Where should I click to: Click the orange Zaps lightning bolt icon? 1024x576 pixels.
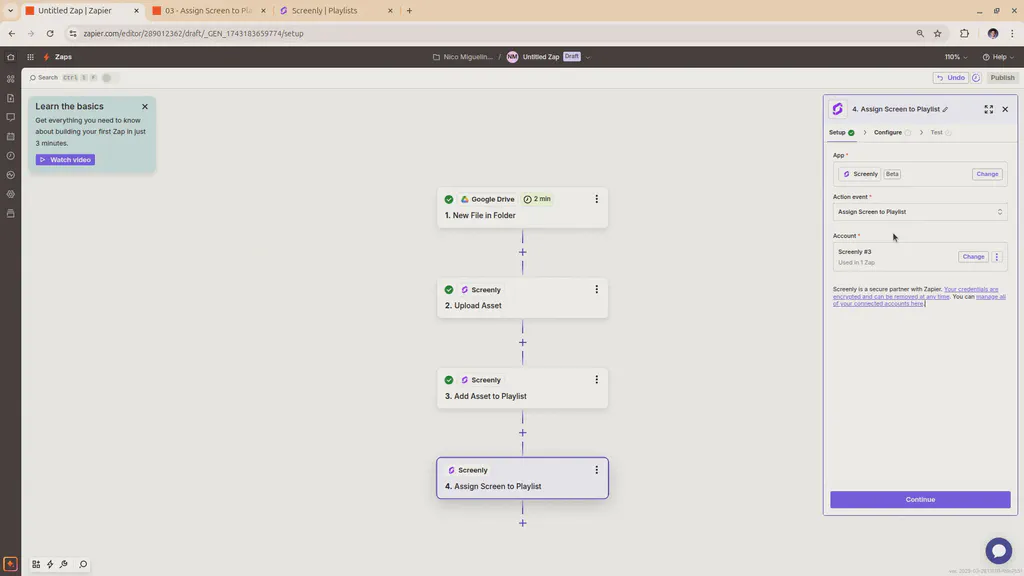46,57
